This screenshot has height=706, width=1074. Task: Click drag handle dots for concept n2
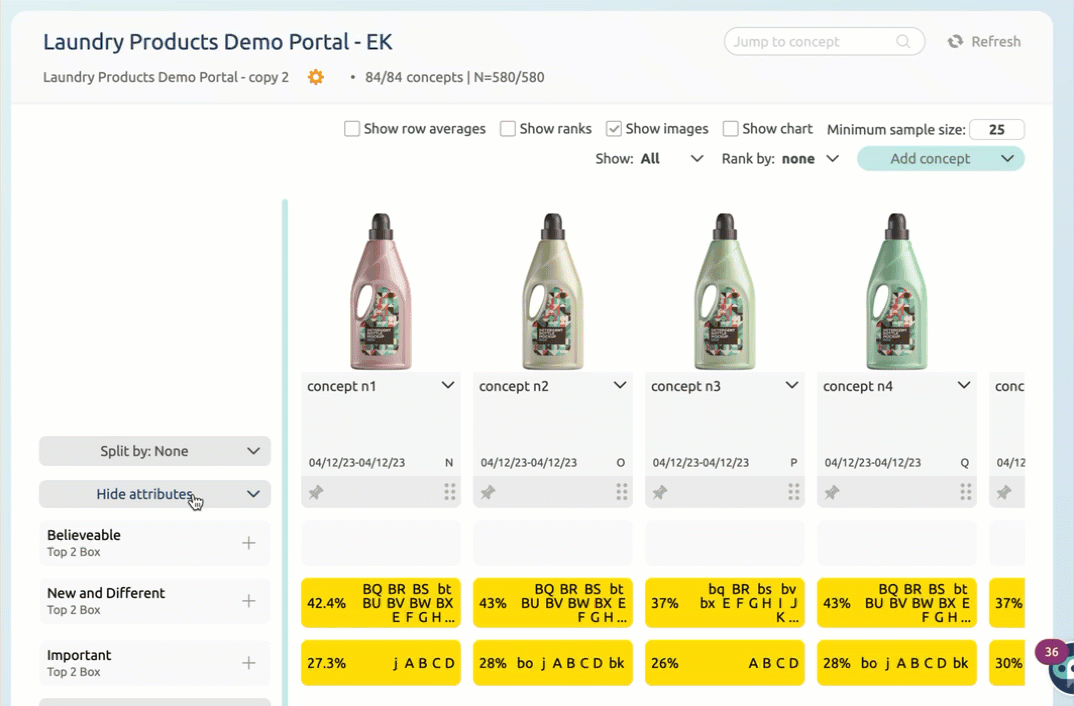click(x=621, y=492)
